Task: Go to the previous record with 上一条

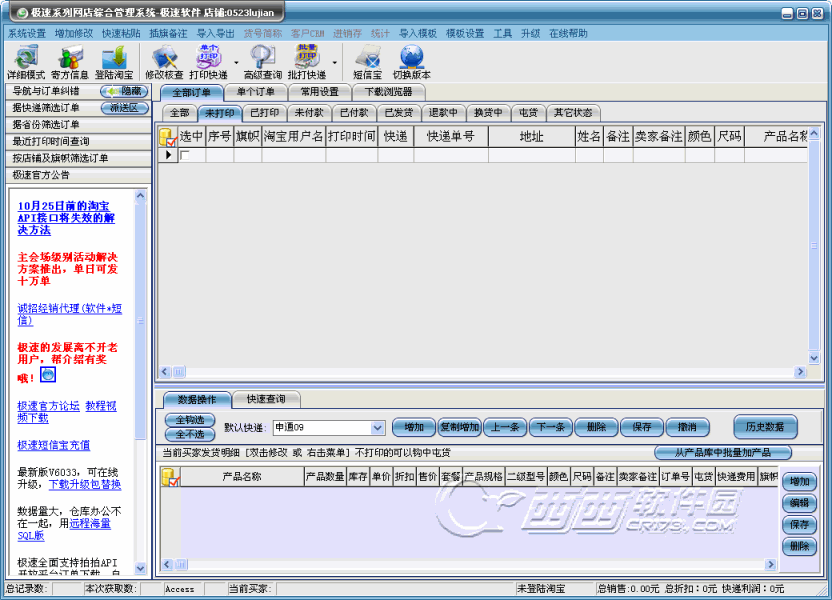Action: 505,427
